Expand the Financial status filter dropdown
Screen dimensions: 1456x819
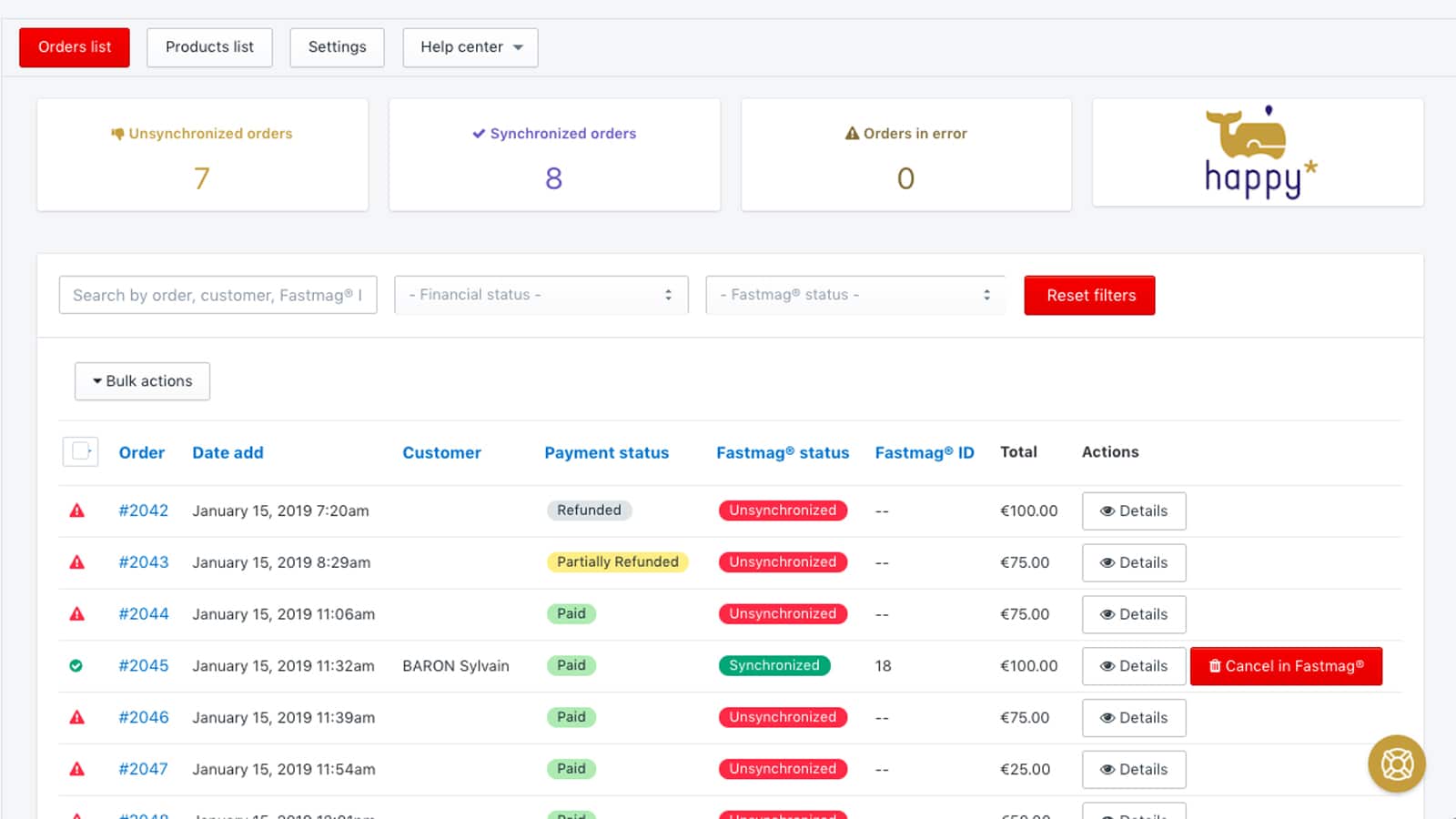(541, 295)
